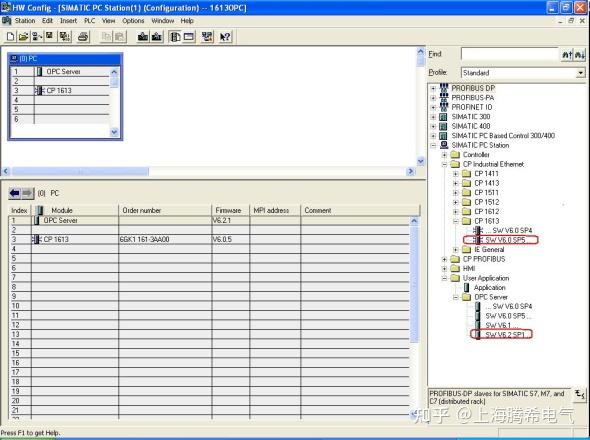
Task: Click the greyed Paste toolbar icon
Action: [x=120, y=37]
